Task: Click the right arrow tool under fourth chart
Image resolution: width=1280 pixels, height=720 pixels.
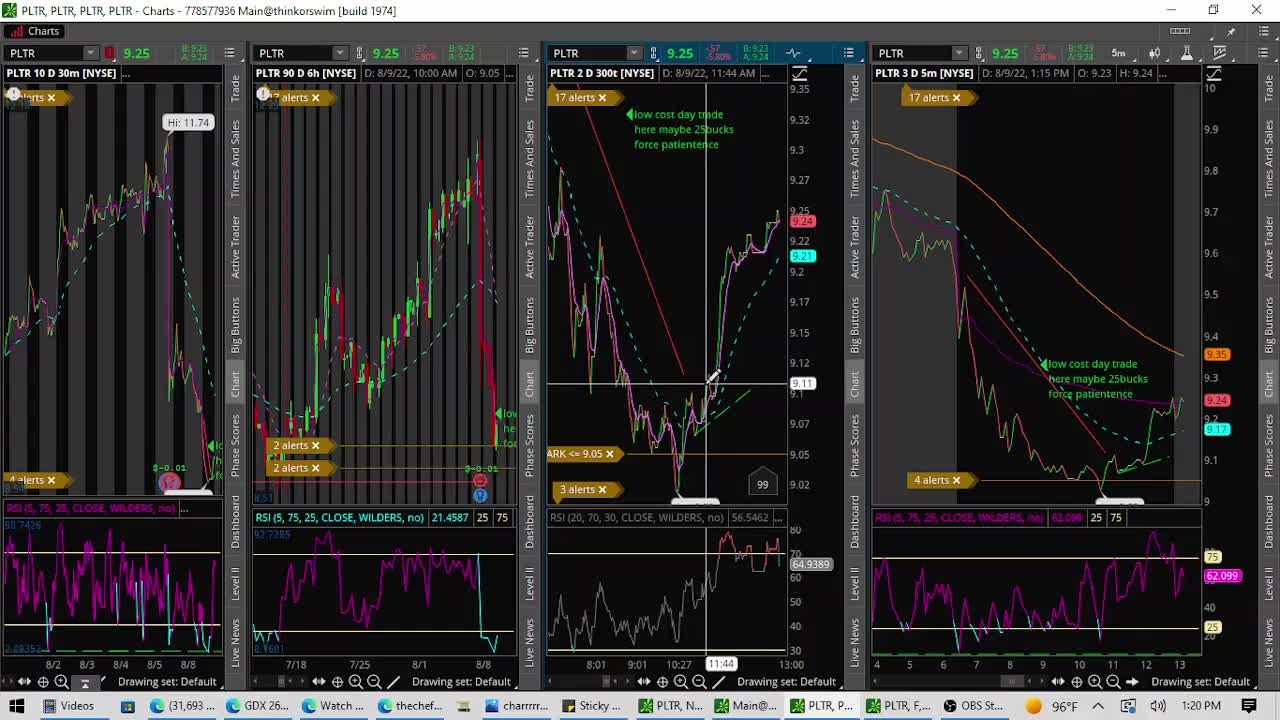Action: (1132, 682)
